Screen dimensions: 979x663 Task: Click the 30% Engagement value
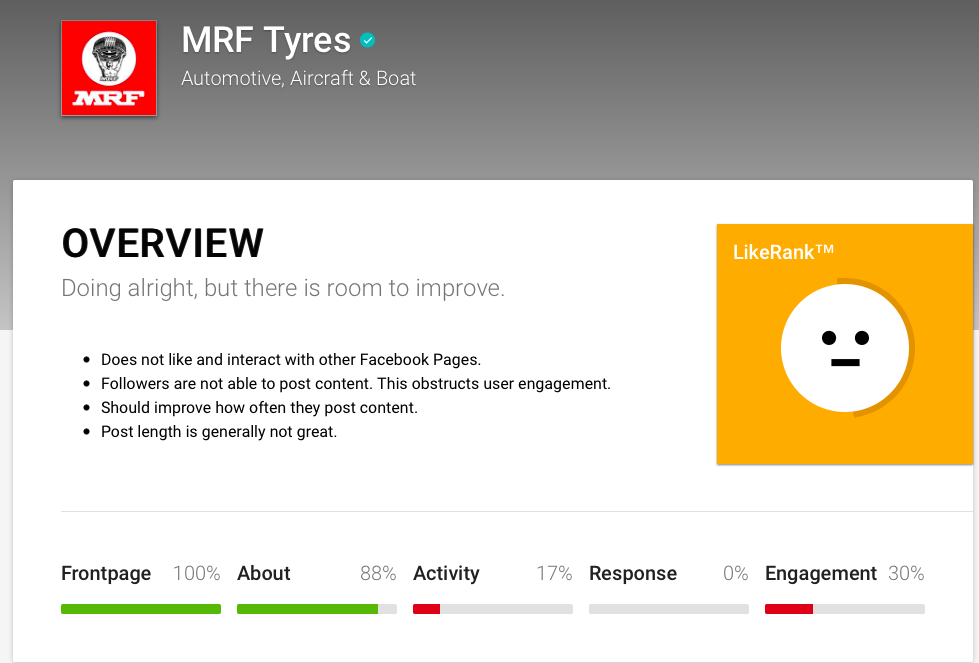[906, 573]
